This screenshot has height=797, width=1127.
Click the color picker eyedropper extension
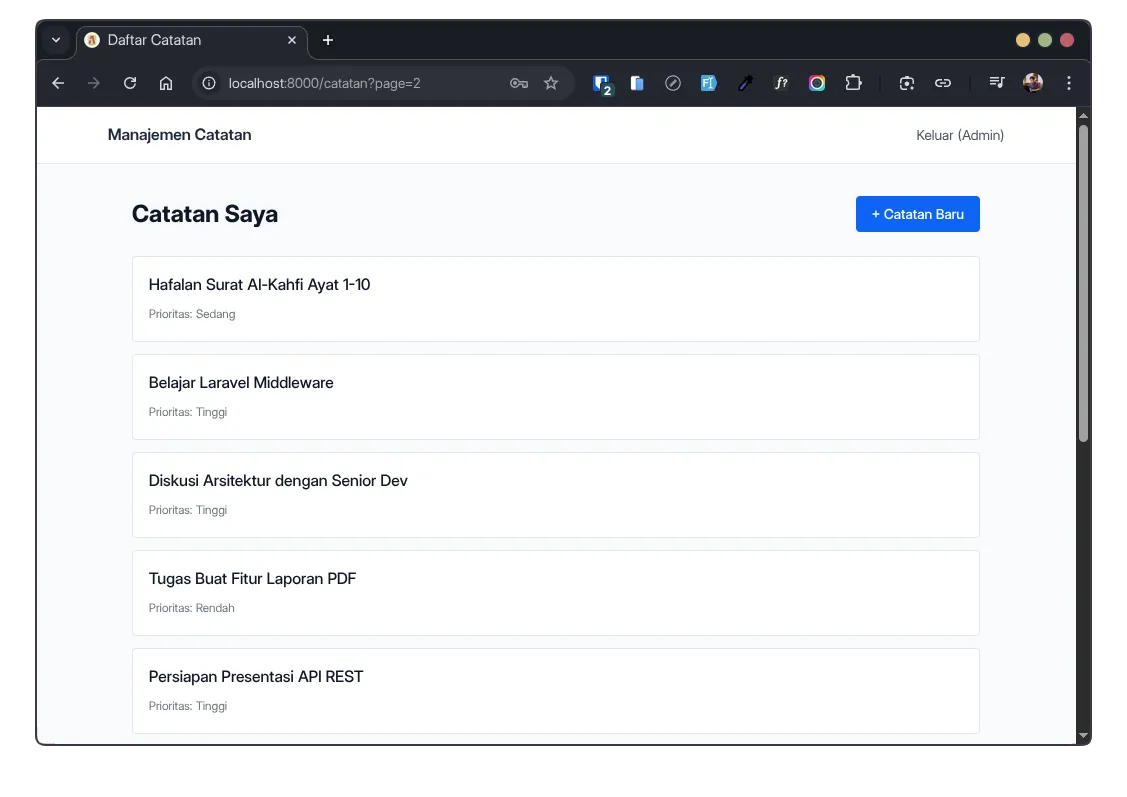coord(745,84)
